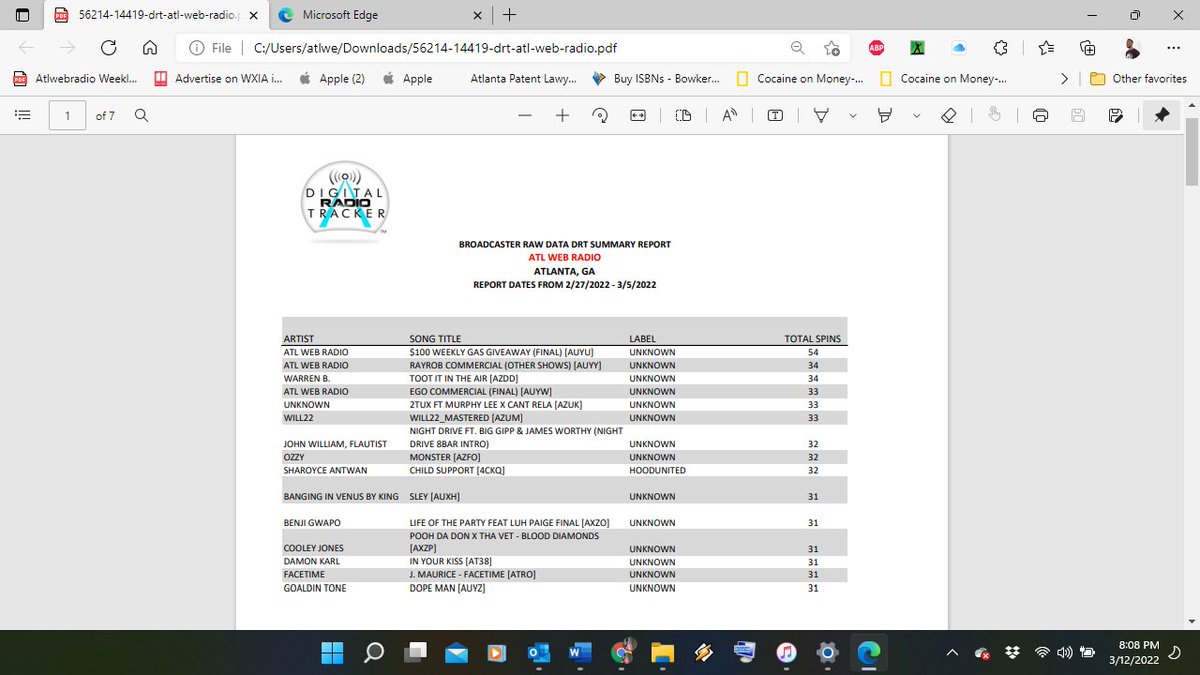Open the Apple (2) bookmark
1200x675 pixels.
pyautogui.click(x=333, y=78)
